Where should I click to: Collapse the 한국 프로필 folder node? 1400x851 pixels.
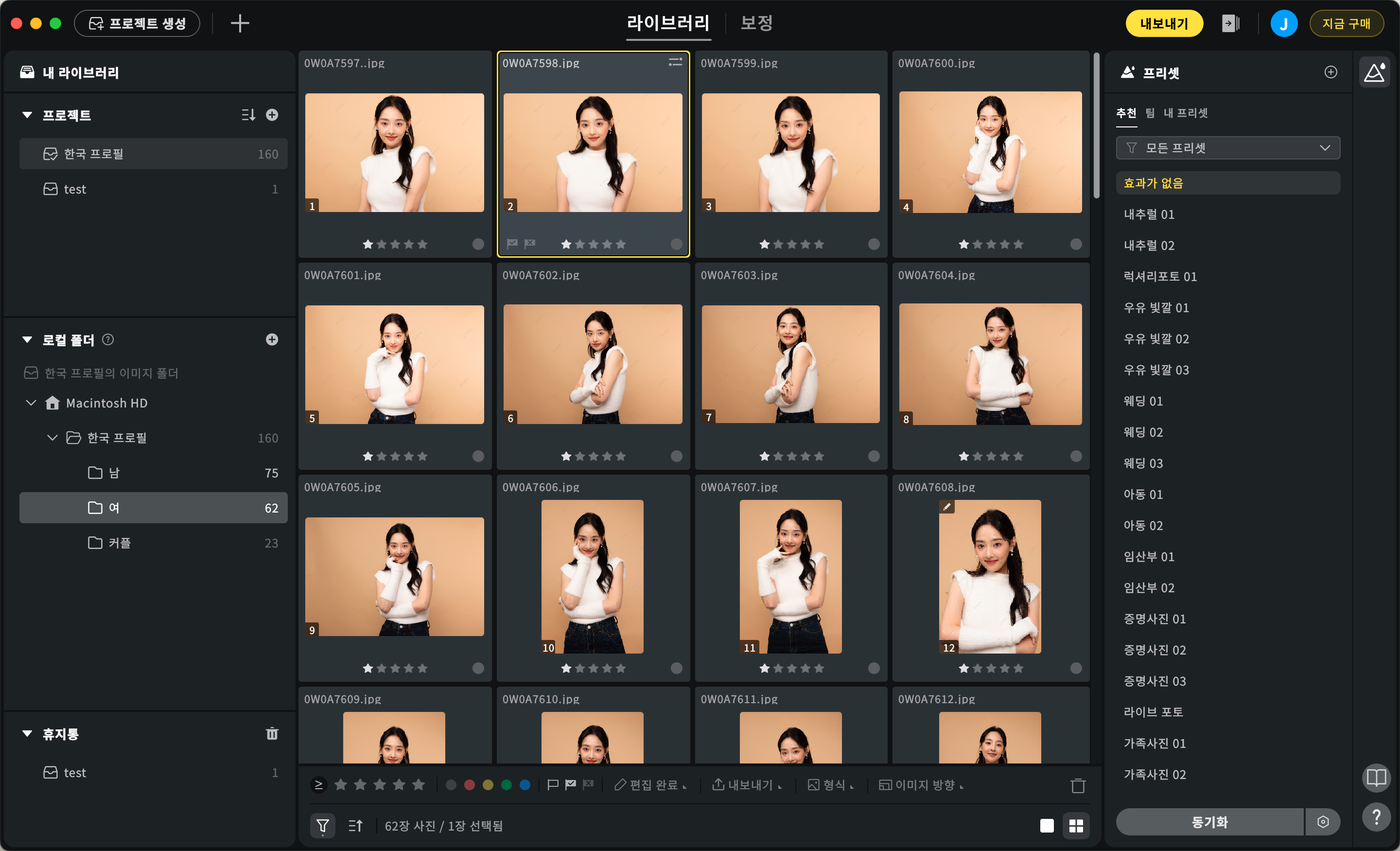pyautogui.click(x=52, y=438)
